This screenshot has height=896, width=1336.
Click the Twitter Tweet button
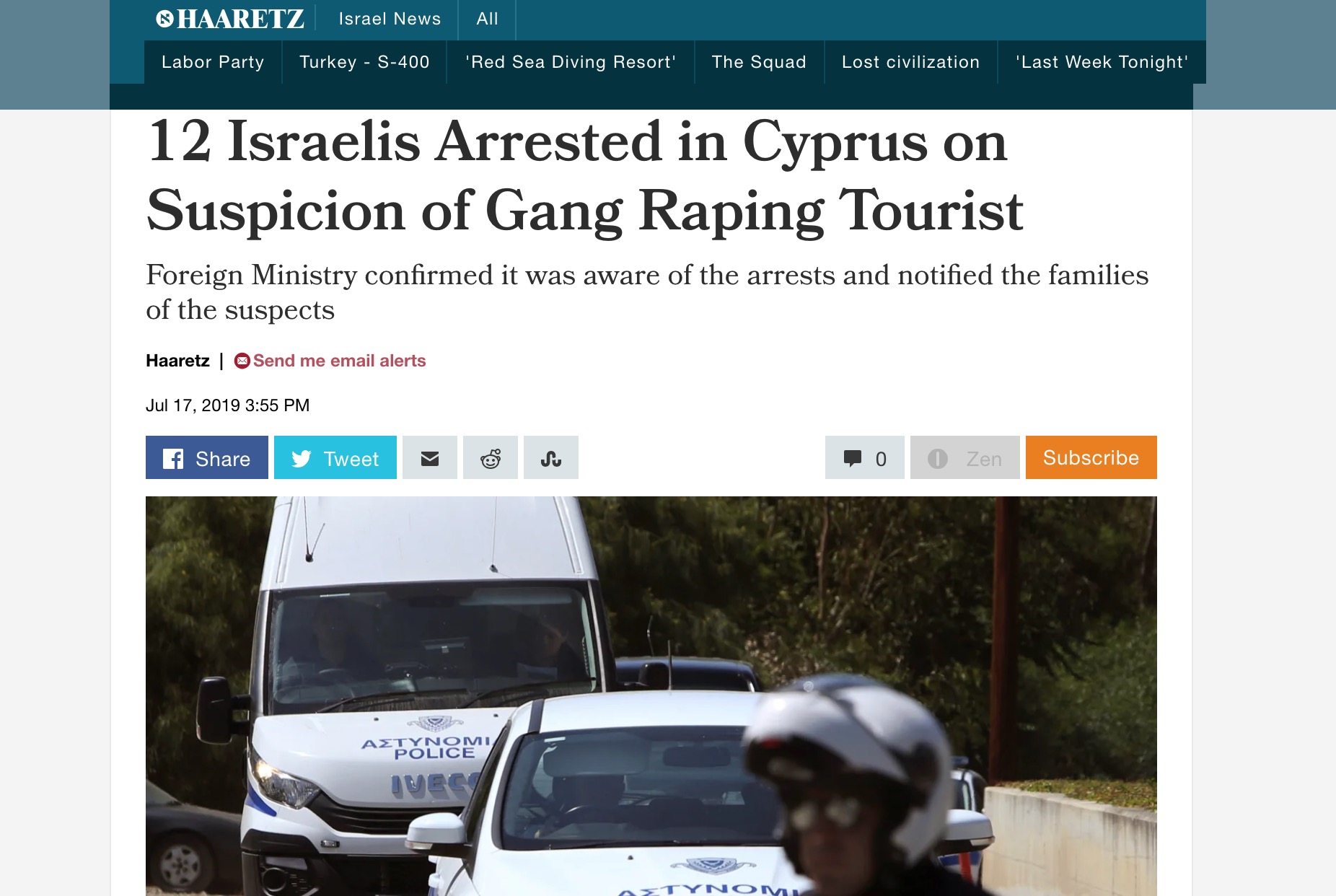click(x=335, y=457)
